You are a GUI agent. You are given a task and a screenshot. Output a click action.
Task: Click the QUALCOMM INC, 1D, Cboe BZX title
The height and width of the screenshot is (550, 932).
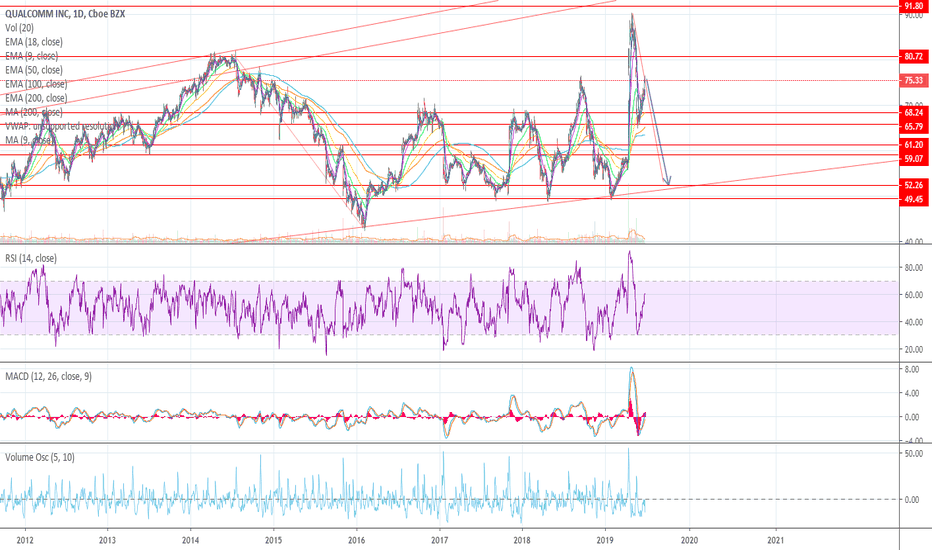[65, 14]
